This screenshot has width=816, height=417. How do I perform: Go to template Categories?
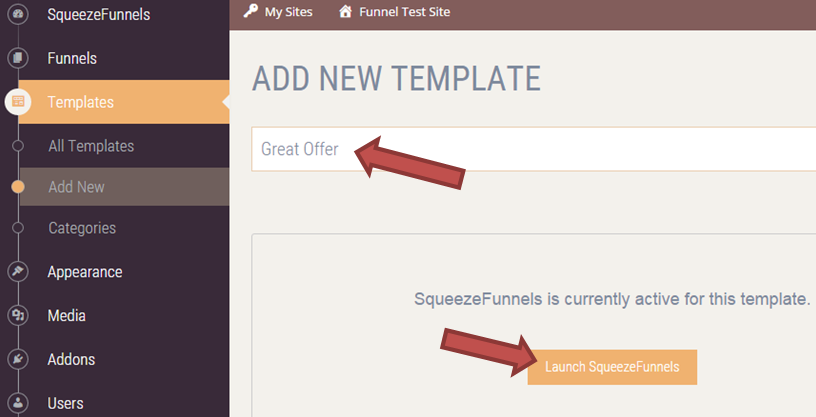click(x=82, y=228)
